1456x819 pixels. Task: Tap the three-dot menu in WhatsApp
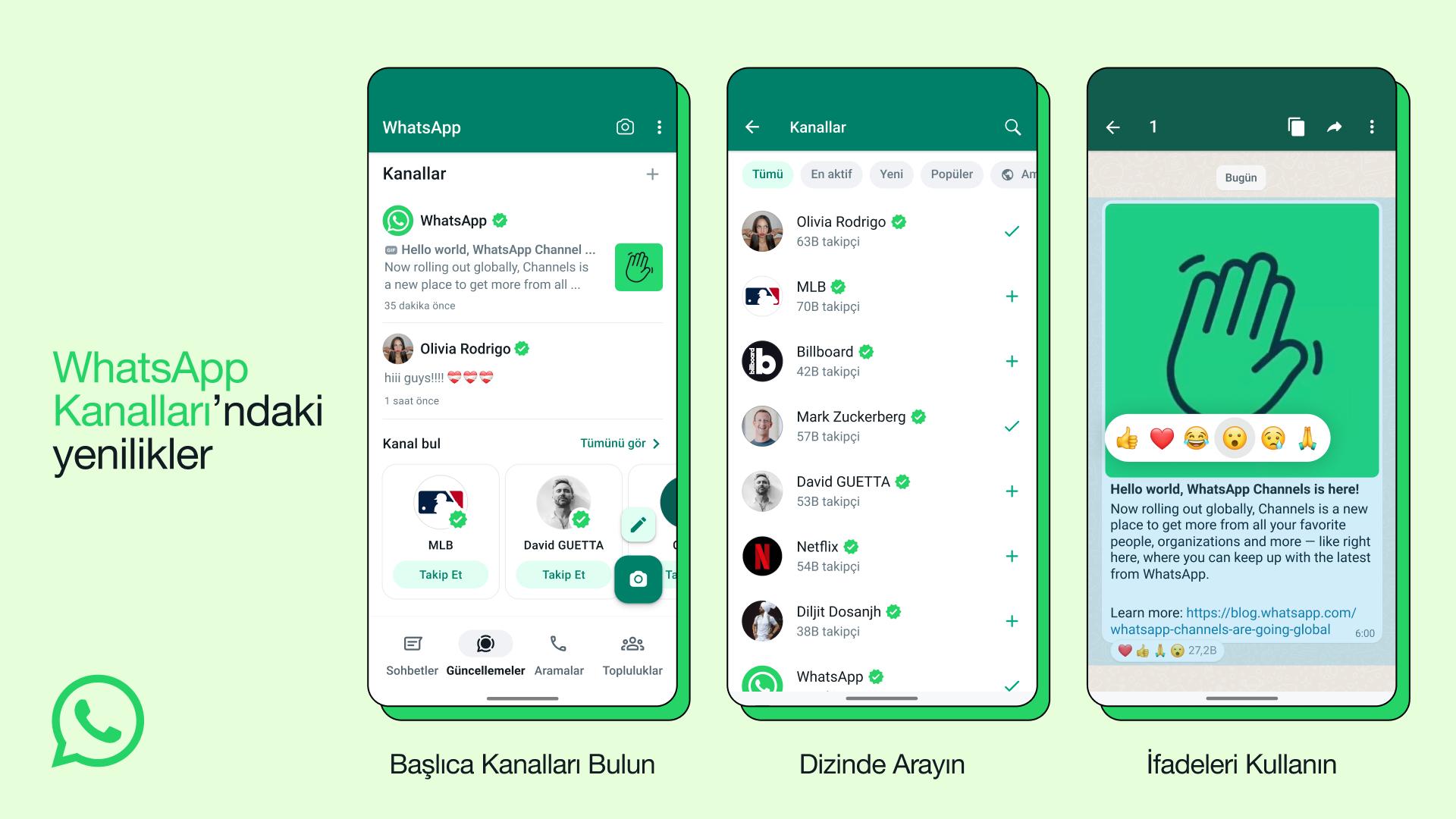click(659, 127)
